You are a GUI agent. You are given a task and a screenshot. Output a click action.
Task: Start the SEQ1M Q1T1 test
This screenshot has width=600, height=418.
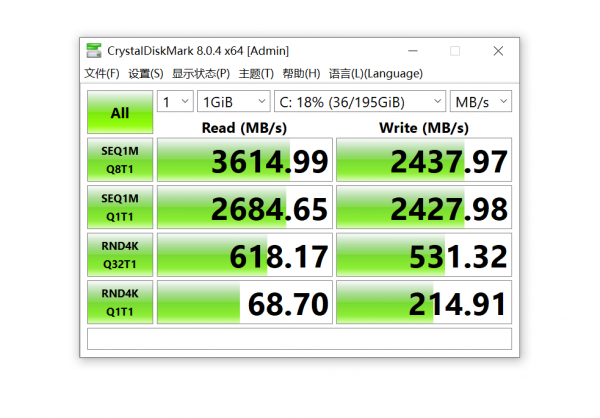coord(120,208)
